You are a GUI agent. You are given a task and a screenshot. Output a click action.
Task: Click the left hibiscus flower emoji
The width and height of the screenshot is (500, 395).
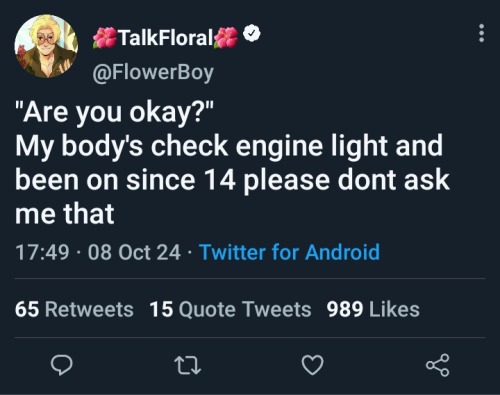105,38
